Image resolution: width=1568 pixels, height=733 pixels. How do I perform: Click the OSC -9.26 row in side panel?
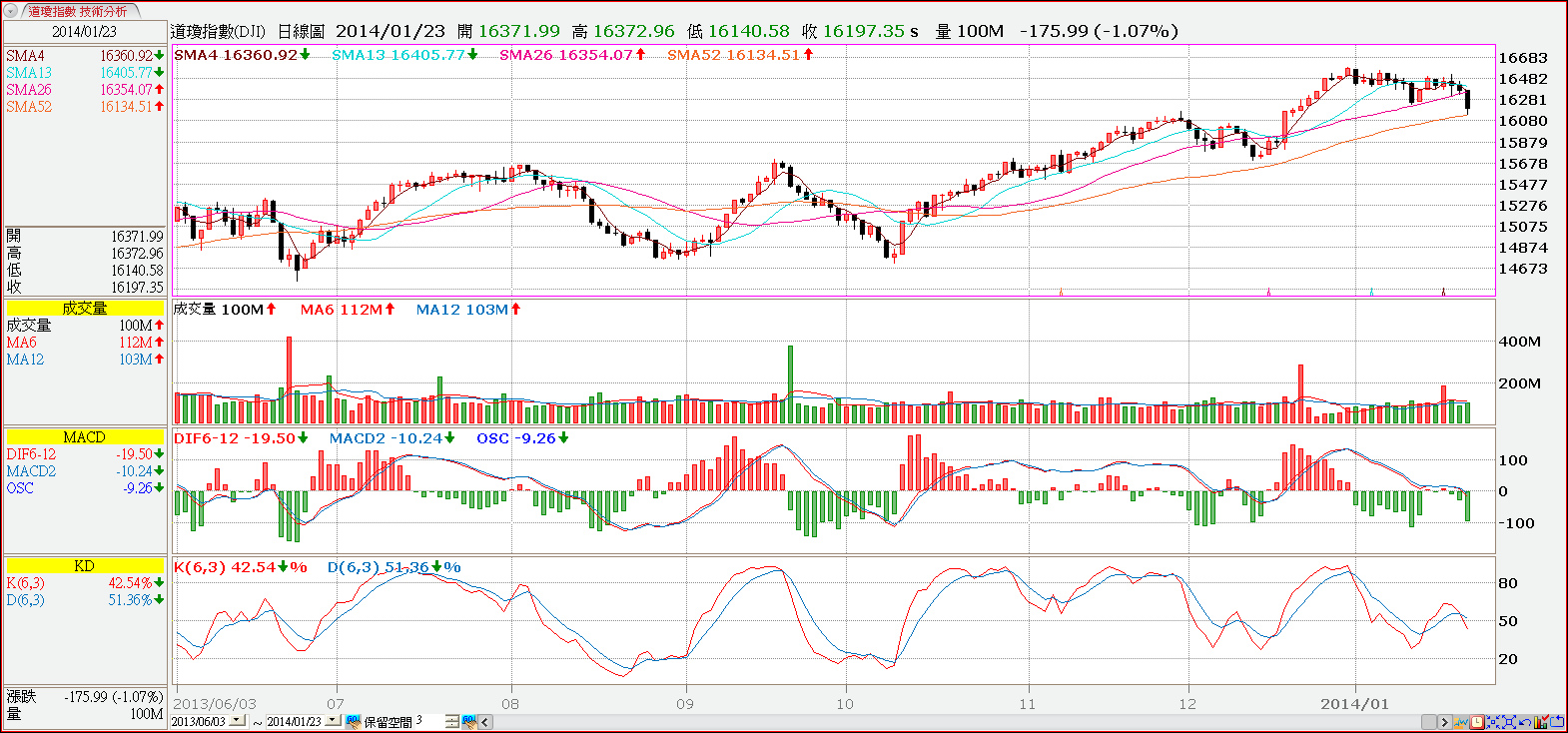pos(85,488)
